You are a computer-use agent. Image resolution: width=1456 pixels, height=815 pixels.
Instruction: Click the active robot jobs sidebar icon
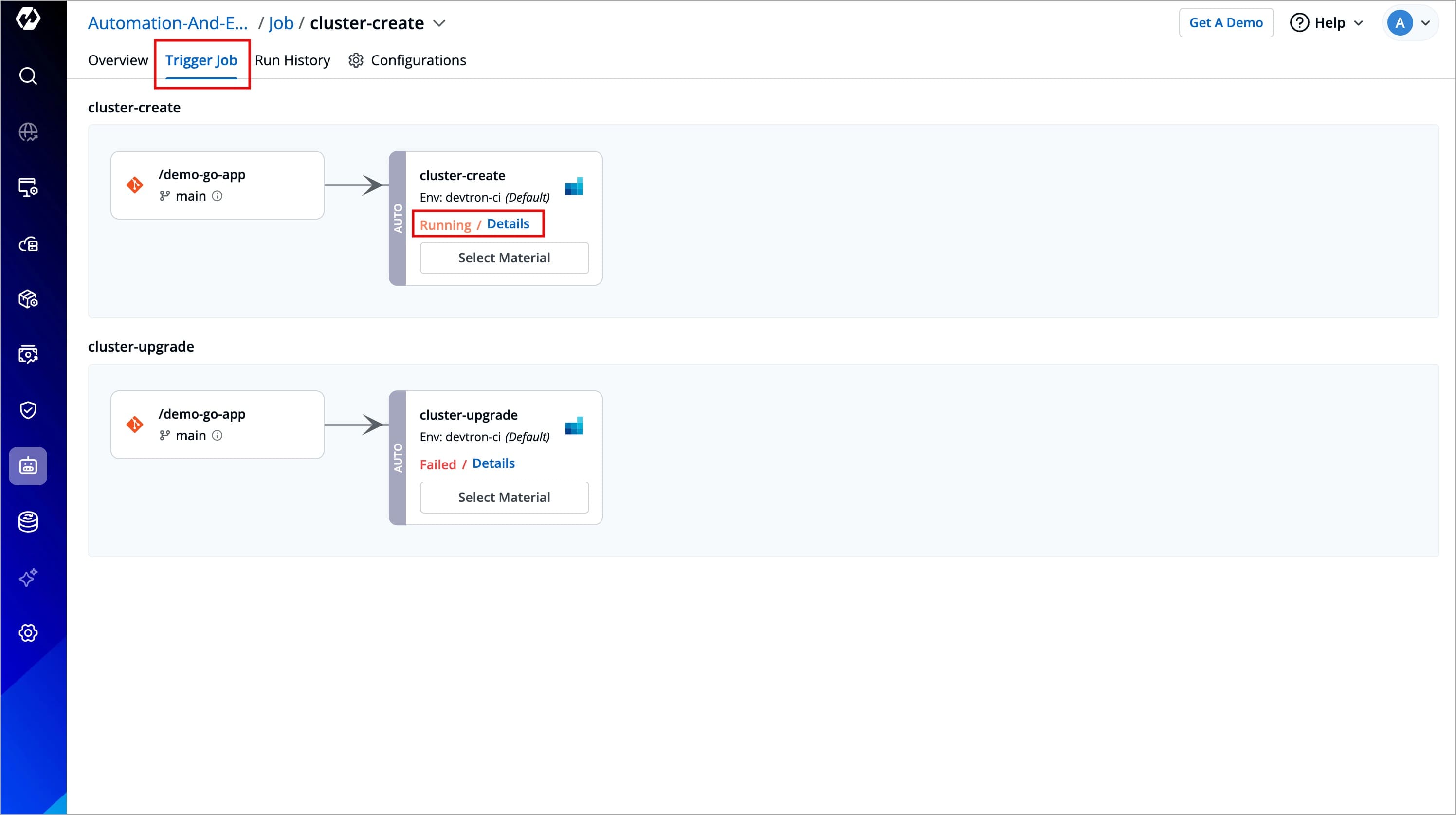(x=28, y=466)
